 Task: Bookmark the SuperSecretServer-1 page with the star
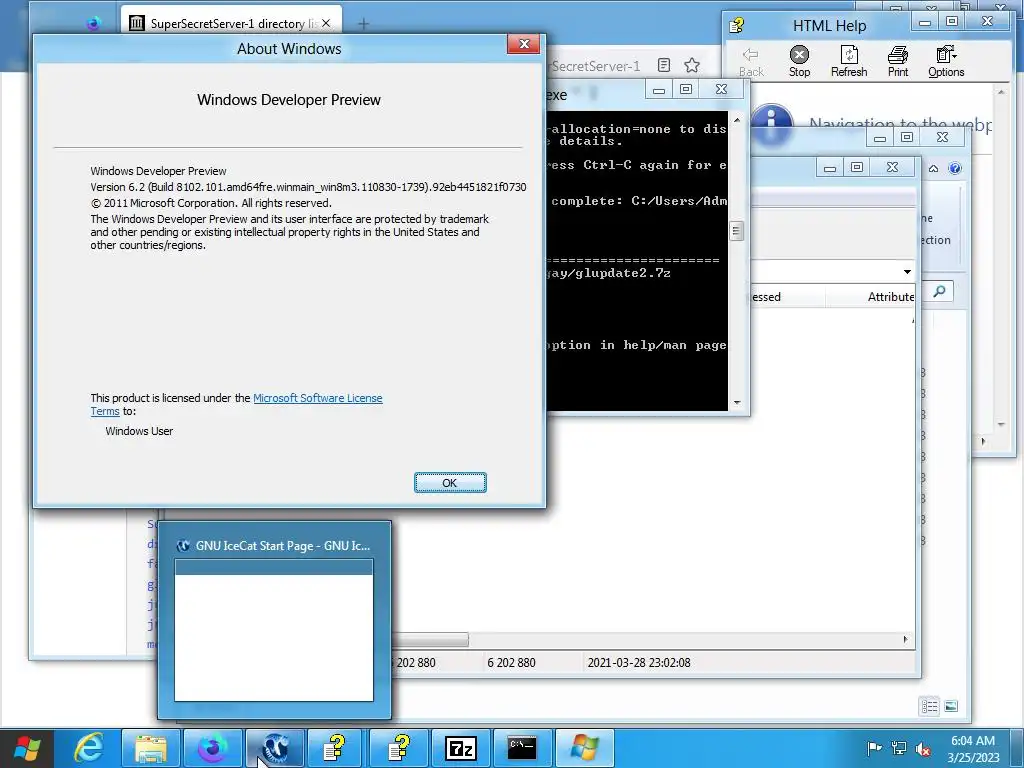[692, 65]
